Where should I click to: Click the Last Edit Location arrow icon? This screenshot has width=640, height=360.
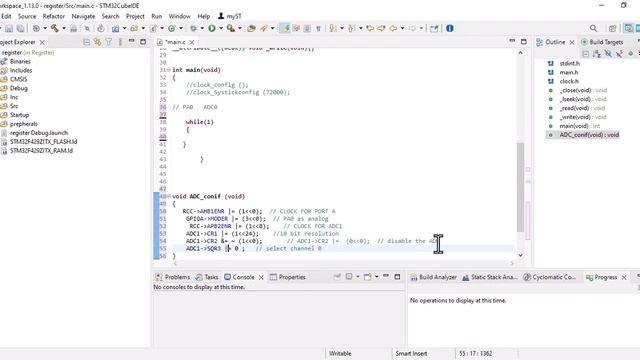[370, 28]
